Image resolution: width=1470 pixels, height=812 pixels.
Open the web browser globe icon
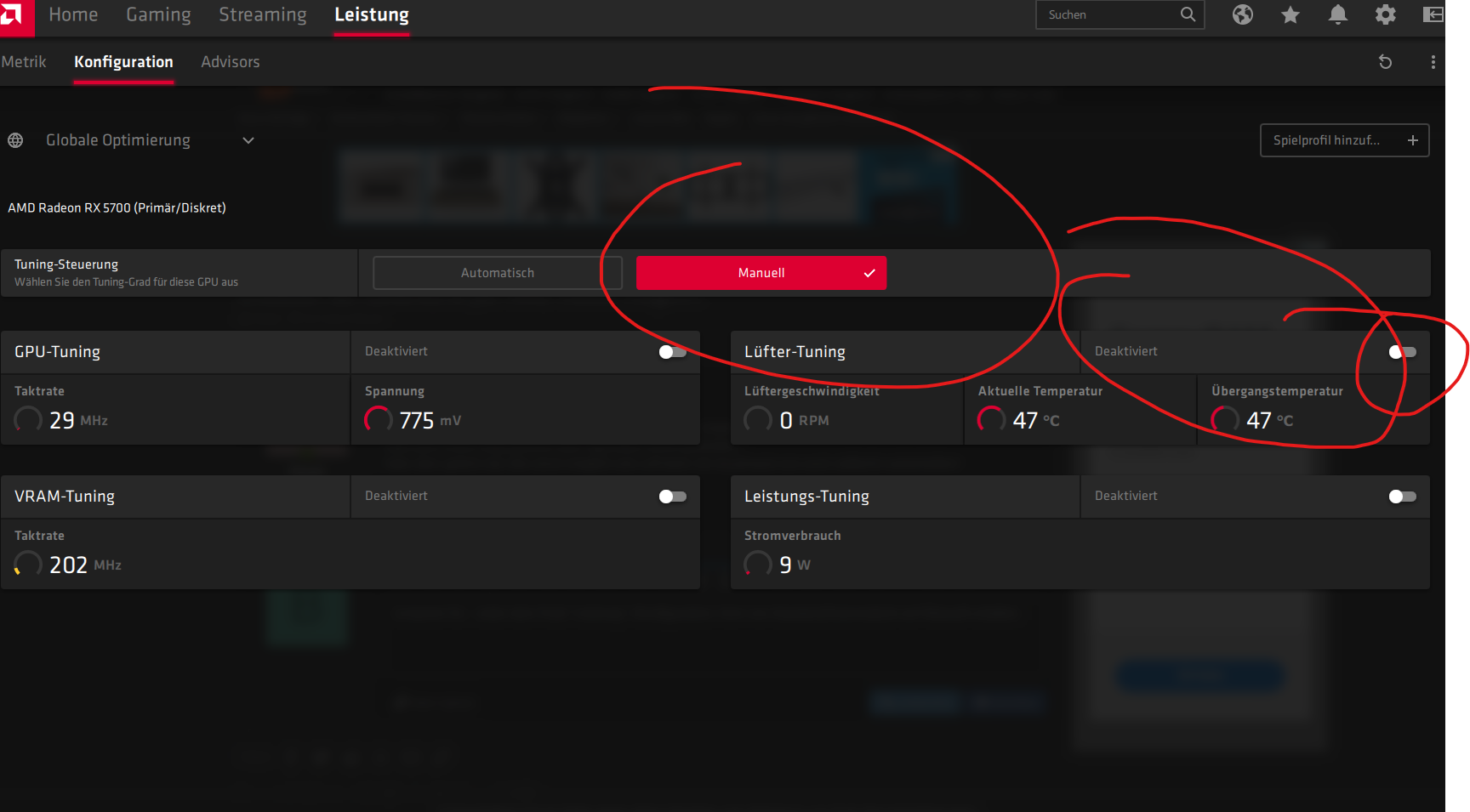pos(1243,14)
